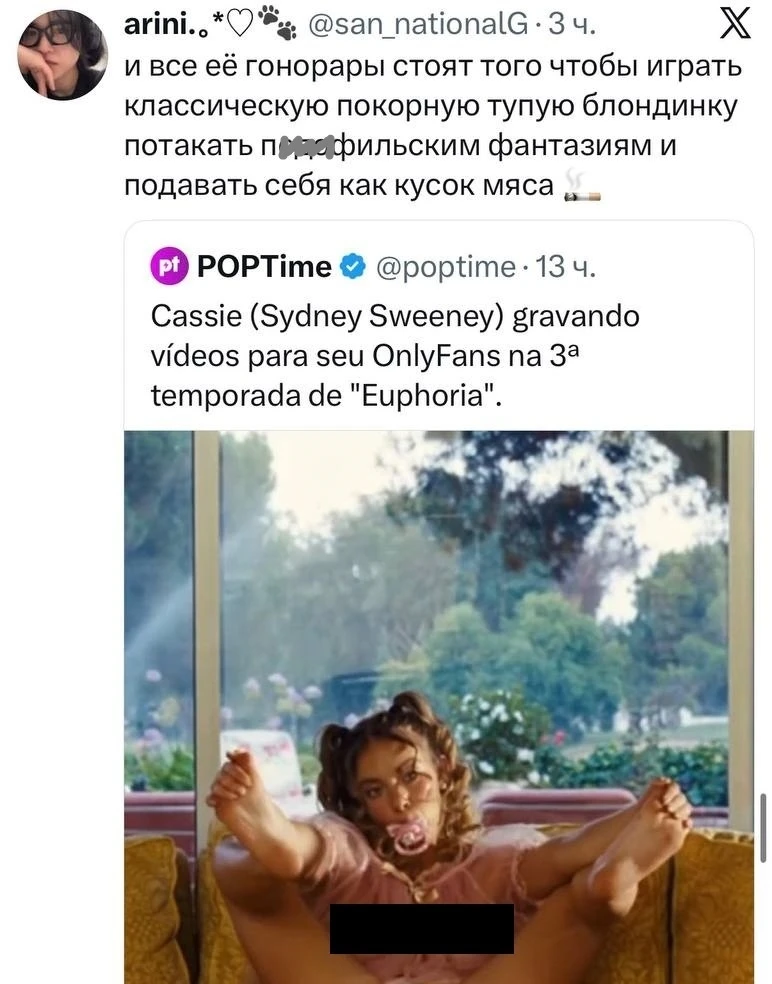Click the paw prints emoji in the display name
Image resolution: width=772 pixels, height=984 pixels.
[276, 21]
